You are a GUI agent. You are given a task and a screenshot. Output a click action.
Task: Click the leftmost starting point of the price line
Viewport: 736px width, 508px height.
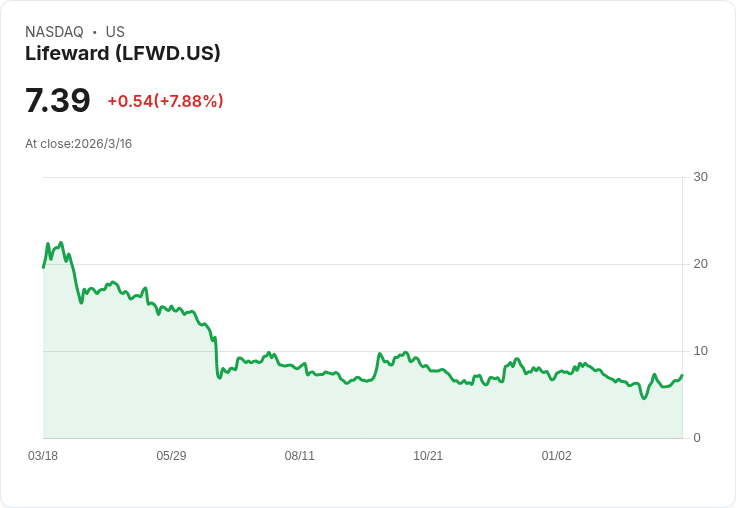(43, 267)
